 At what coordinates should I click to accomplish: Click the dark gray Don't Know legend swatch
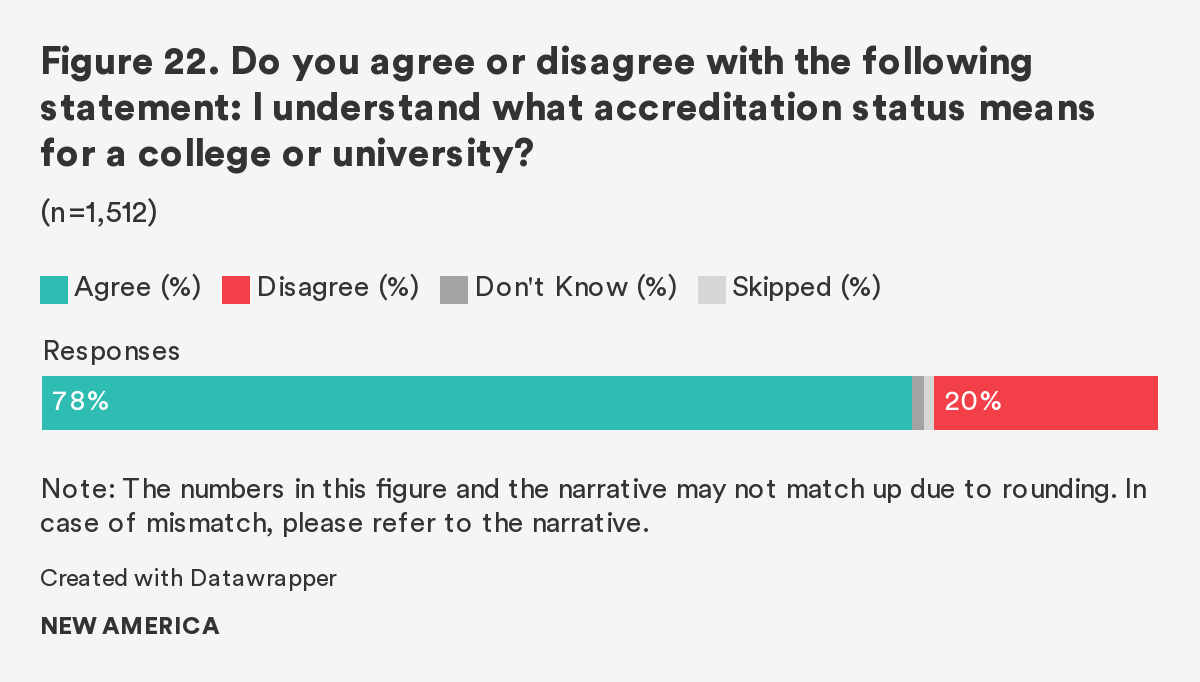(x=454, y=289)
